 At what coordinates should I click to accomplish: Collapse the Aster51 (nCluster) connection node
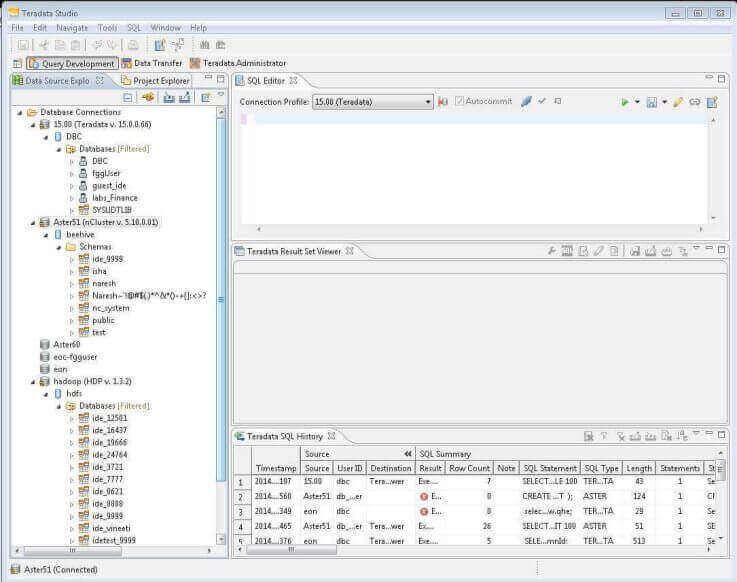point(33,222)
